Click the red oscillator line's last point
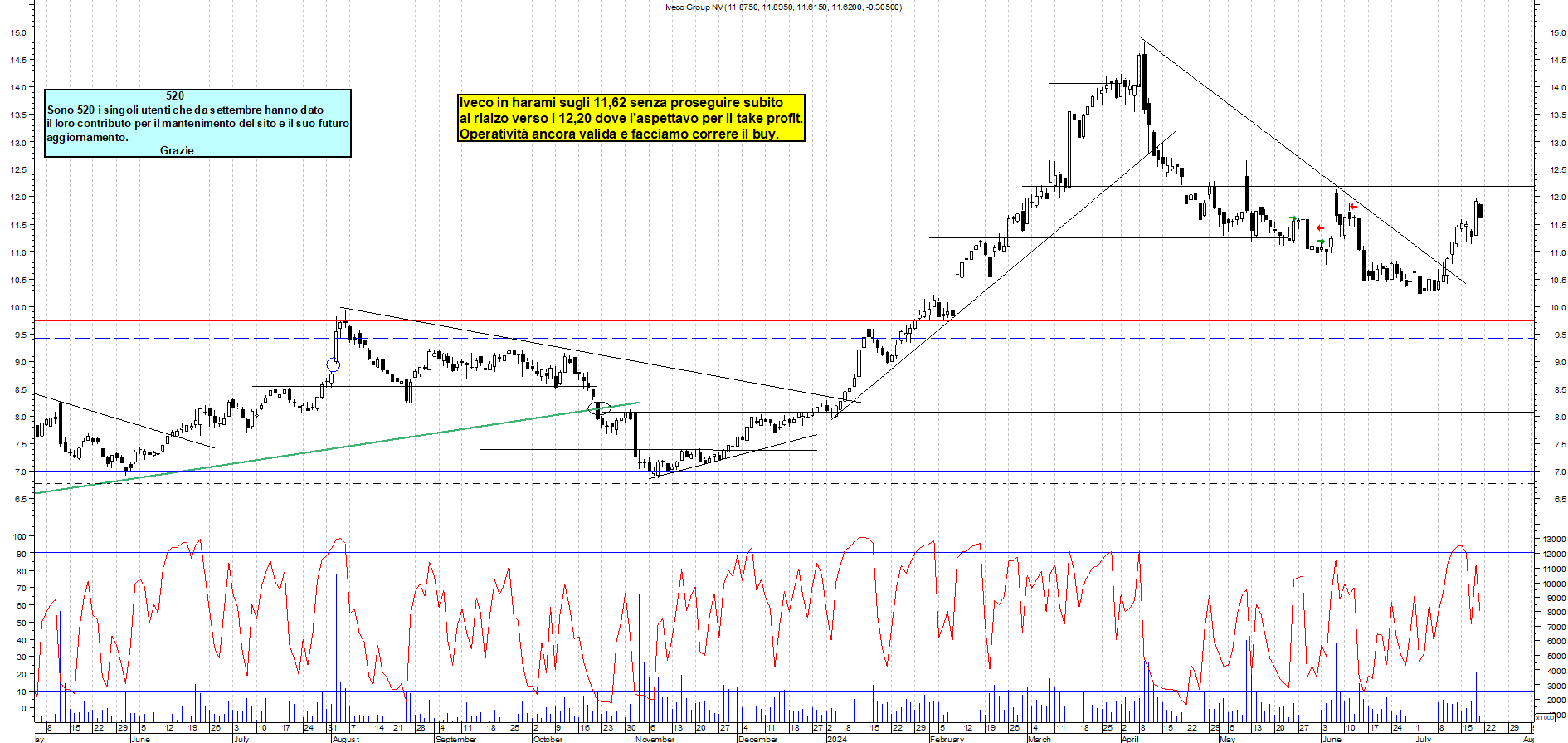The width and height of the screenshot is (1568, 743). (x=1480, y=610)
